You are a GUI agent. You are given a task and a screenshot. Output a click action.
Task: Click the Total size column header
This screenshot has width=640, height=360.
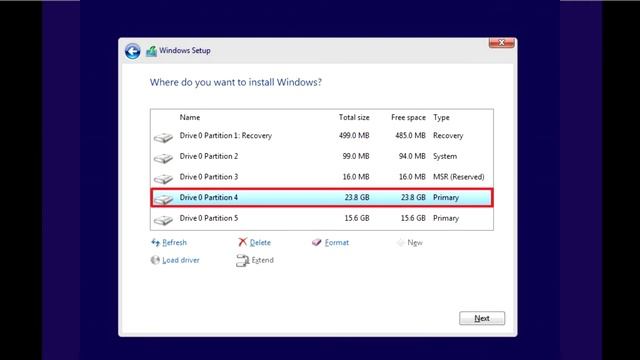pos(354,118)
